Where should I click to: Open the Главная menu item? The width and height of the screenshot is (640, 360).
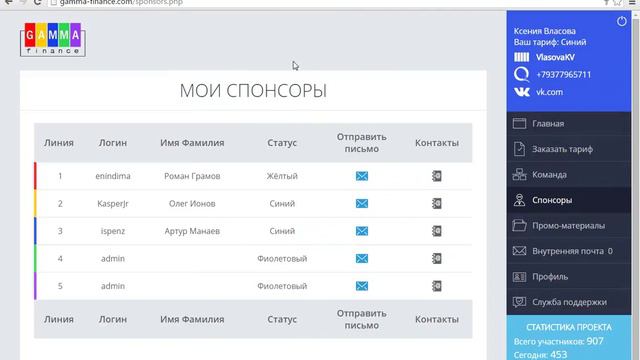pos(569,123)
